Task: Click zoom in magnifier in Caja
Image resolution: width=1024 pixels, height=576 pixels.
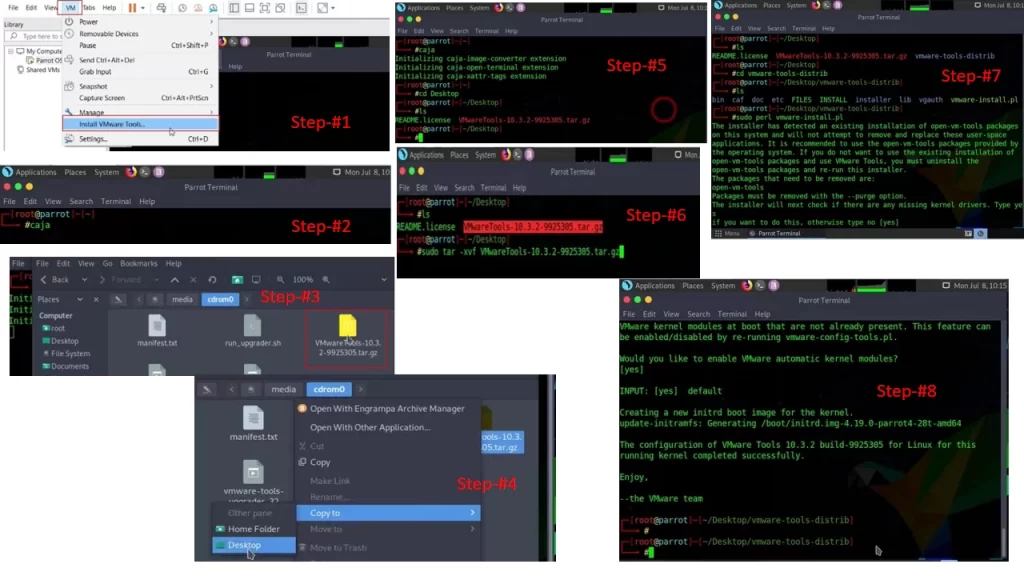Action: tap(326, 280)
